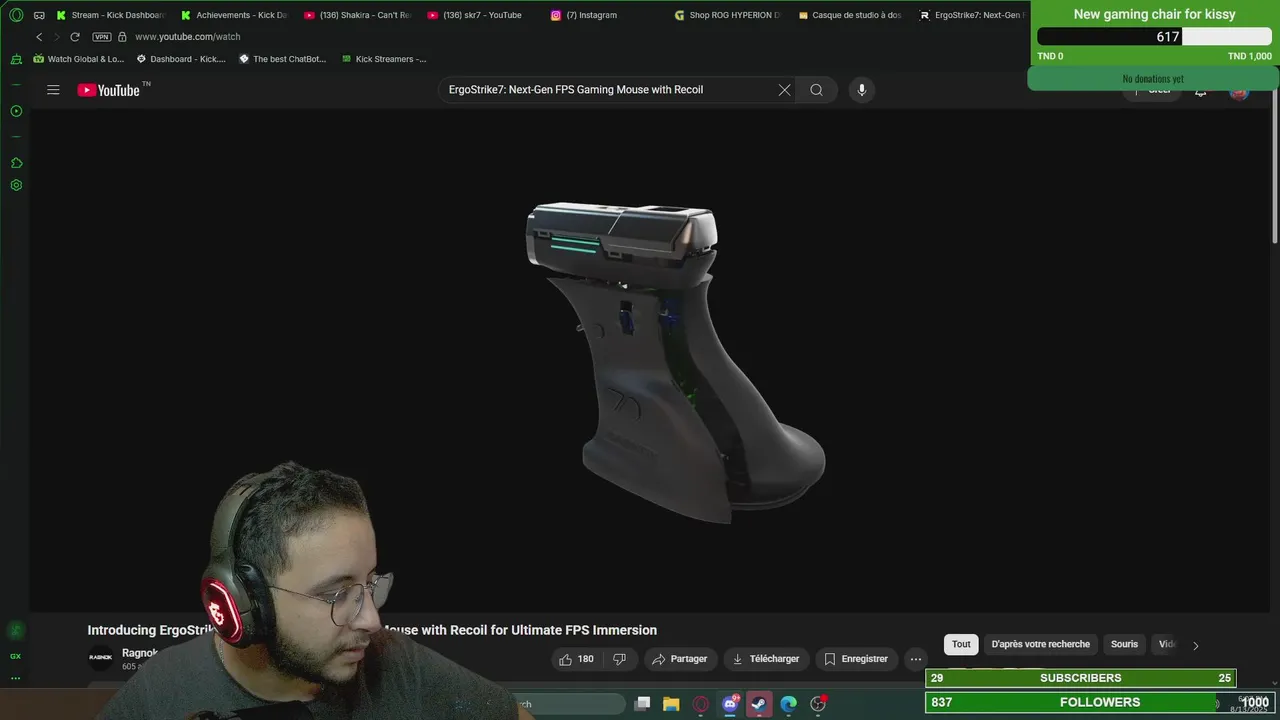Open Watch Global & Lo... bookmark
This screenshot has height=720, width=1280.
tap(78, 59)
